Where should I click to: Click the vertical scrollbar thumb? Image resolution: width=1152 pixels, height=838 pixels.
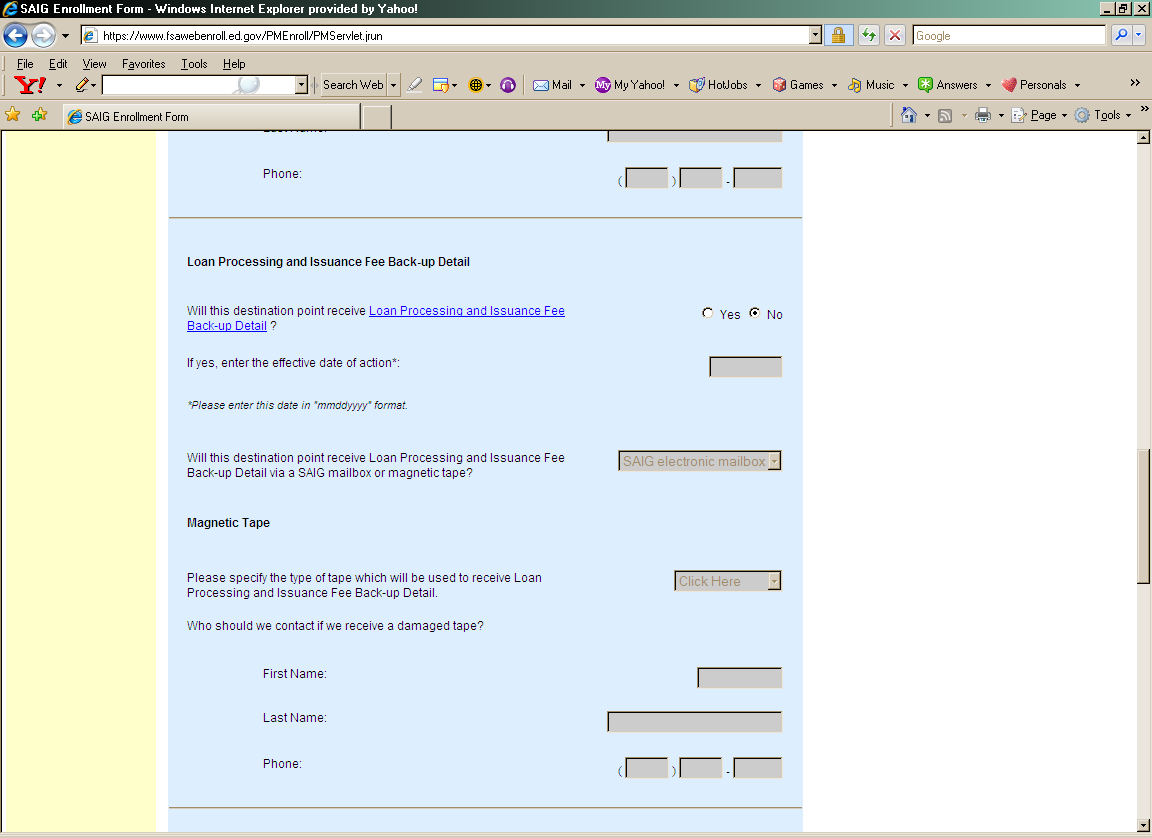[1143, 515]
